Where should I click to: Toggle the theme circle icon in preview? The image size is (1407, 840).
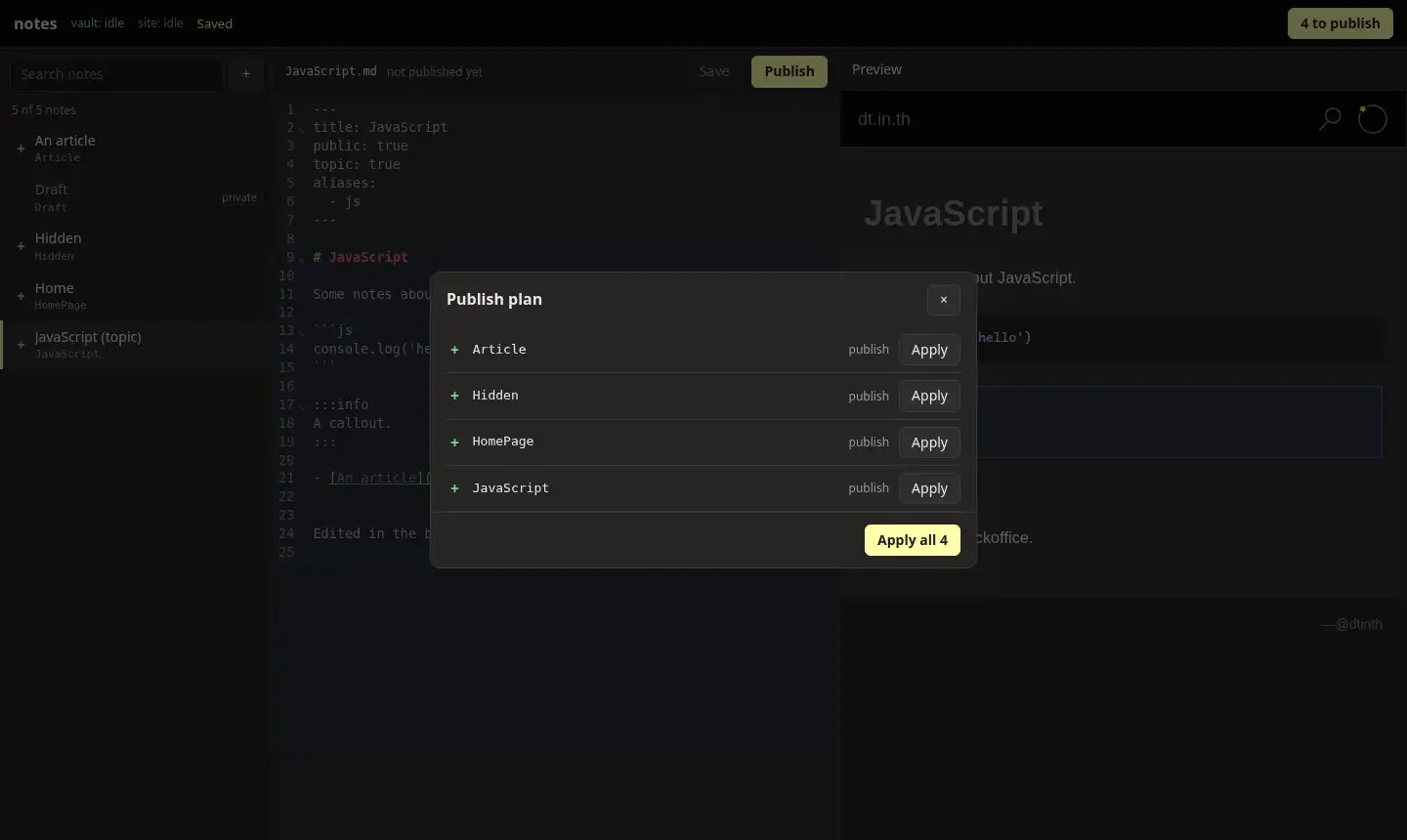[1372, 119]
